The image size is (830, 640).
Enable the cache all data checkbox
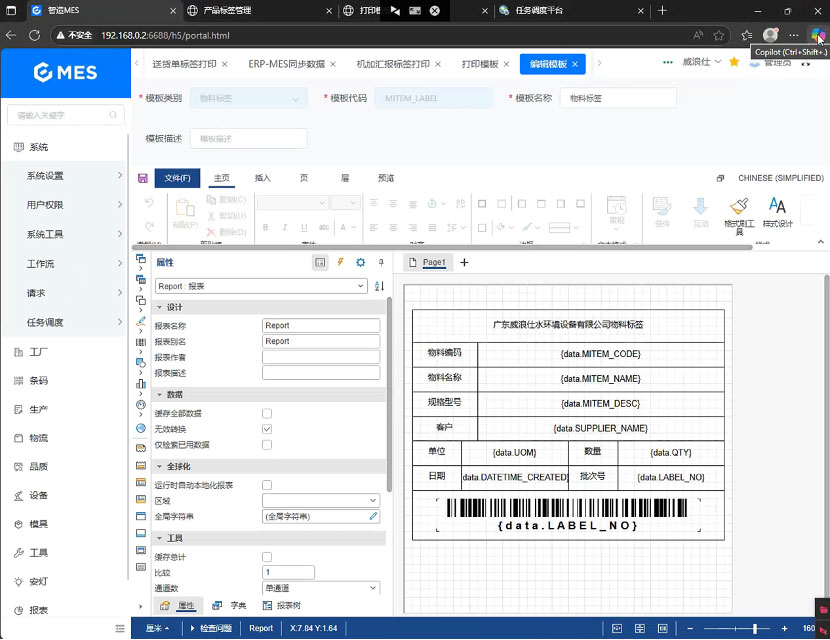(267, 413)
